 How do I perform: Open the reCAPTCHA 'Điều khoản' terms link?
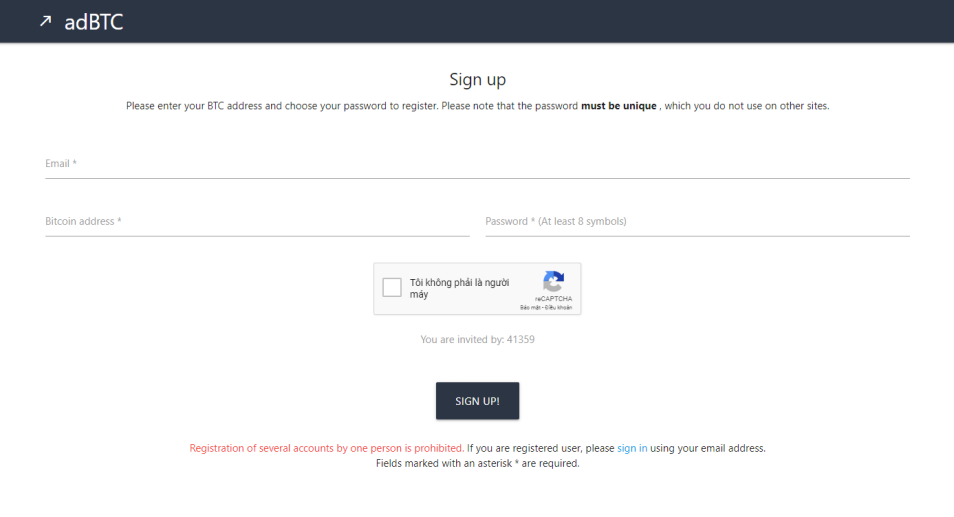point(559,308)
